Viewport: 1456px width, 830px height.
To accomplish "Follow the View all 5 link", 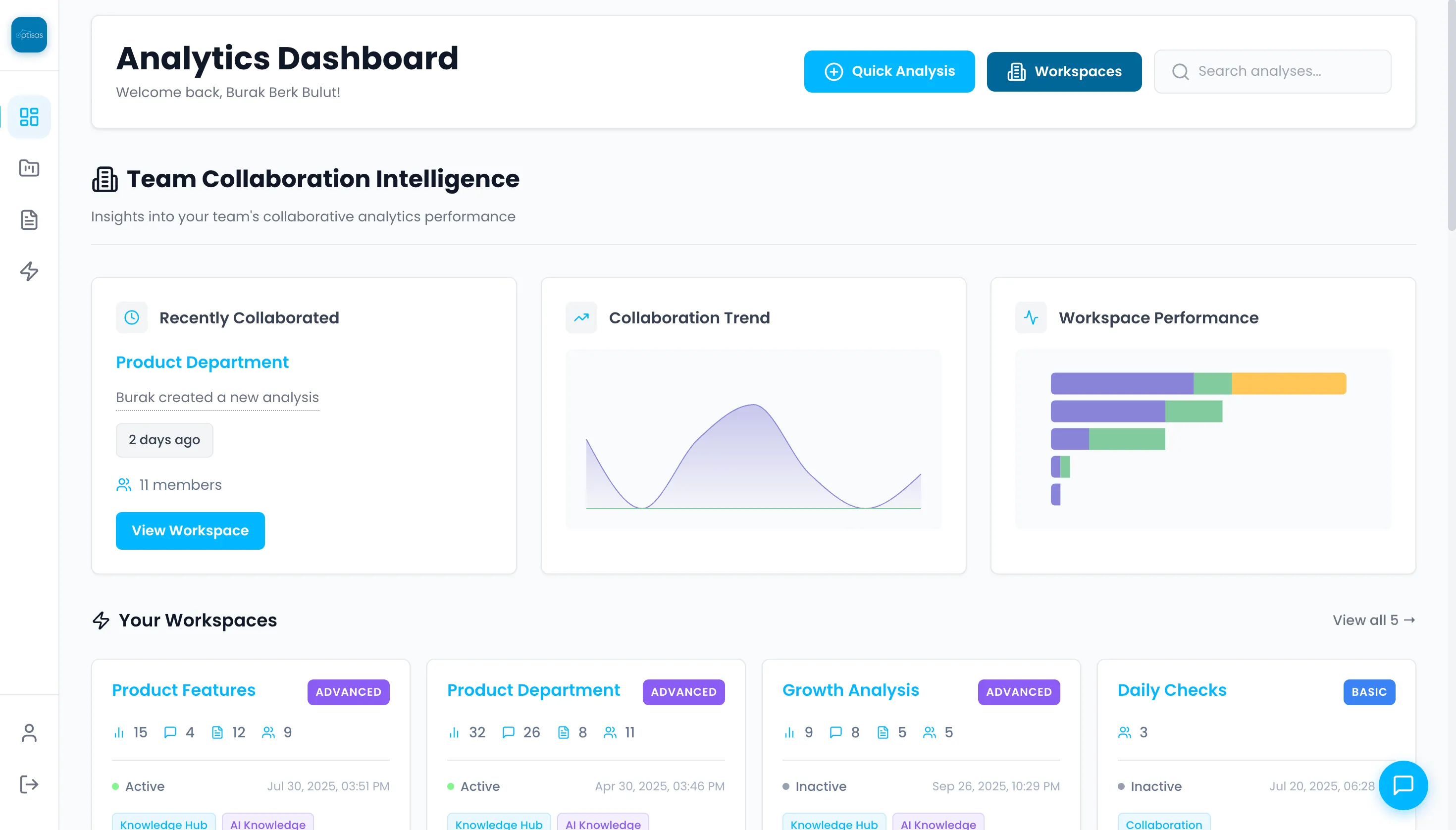I will point(1373,620).
